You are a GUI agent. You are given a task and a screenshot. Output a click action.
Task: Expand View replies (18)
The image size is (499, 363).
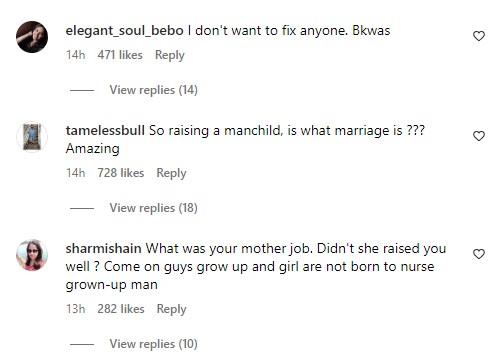pos(154,208)
